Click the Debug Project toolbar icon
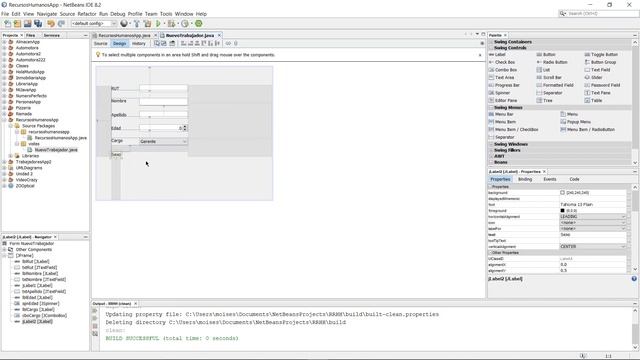Screen dimensions: 640x360 coord(172,24)
